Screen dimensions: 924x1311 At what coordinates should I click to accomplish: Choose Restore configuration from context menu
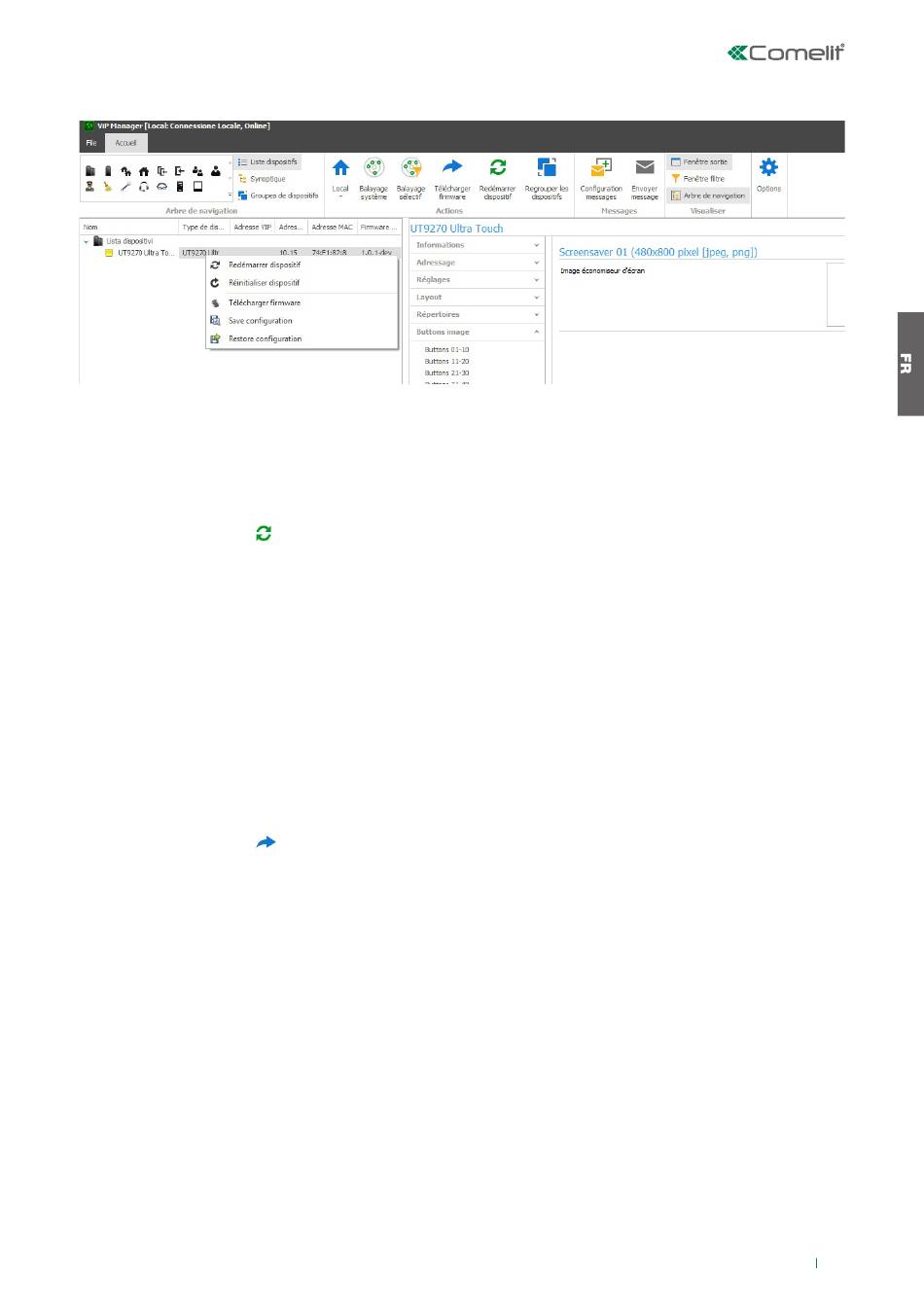click(302, 339)
